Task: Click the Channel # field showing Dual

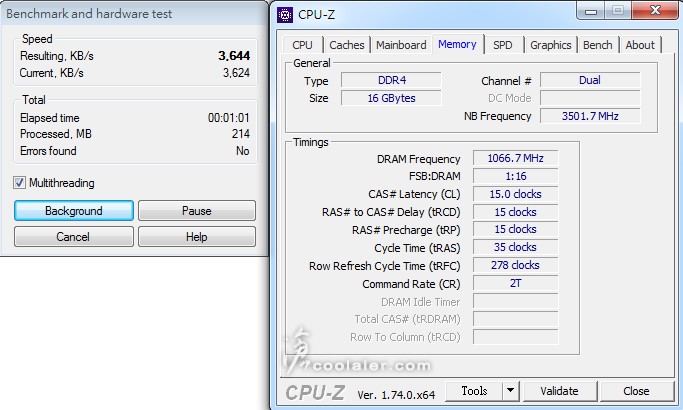Action: coord(590,80)
